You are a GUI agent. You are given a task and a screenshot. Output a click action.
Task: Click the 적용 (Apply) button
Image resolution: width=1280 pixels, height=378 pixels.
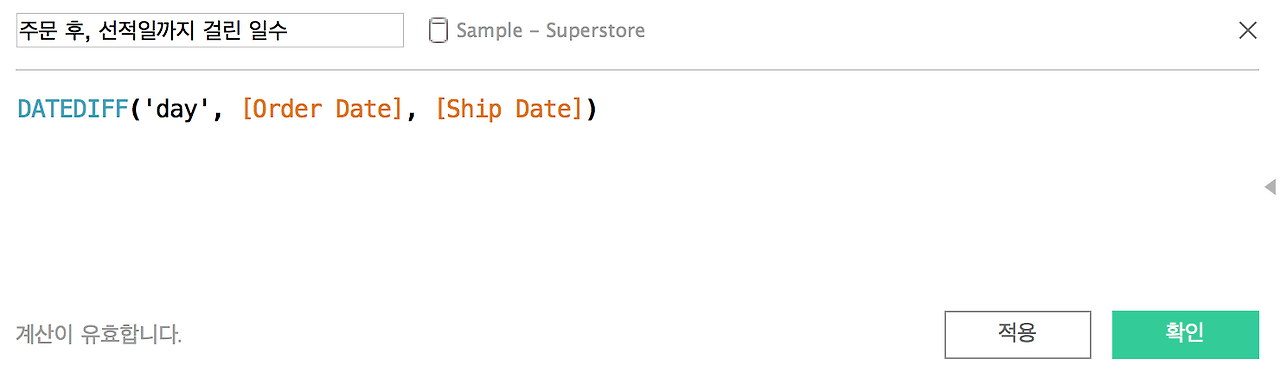1017,334
